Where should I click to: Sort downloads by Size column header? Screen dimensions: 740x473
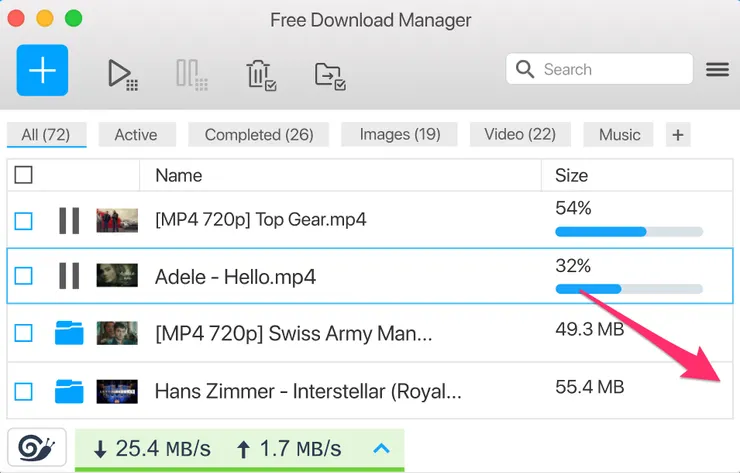[x=572, y=175]
